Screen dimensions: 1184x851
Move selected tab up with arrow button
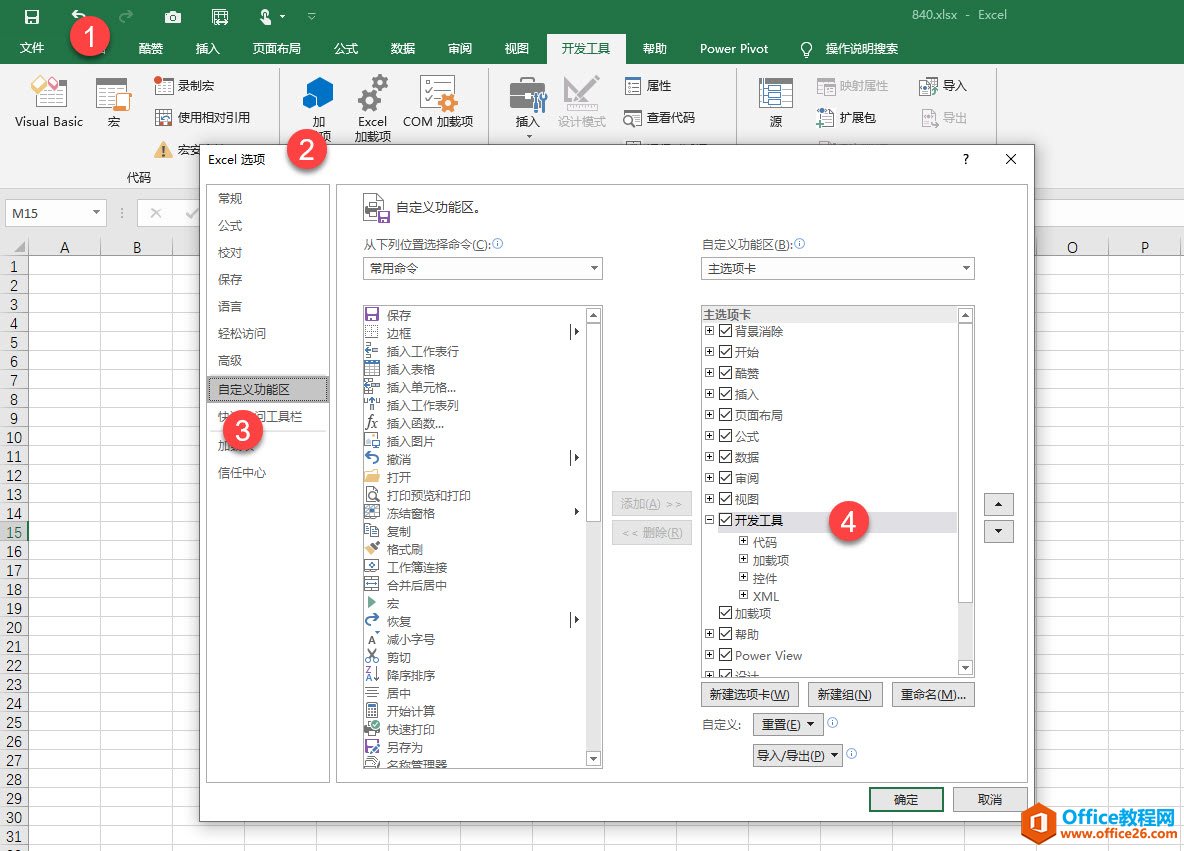(998, 504)
